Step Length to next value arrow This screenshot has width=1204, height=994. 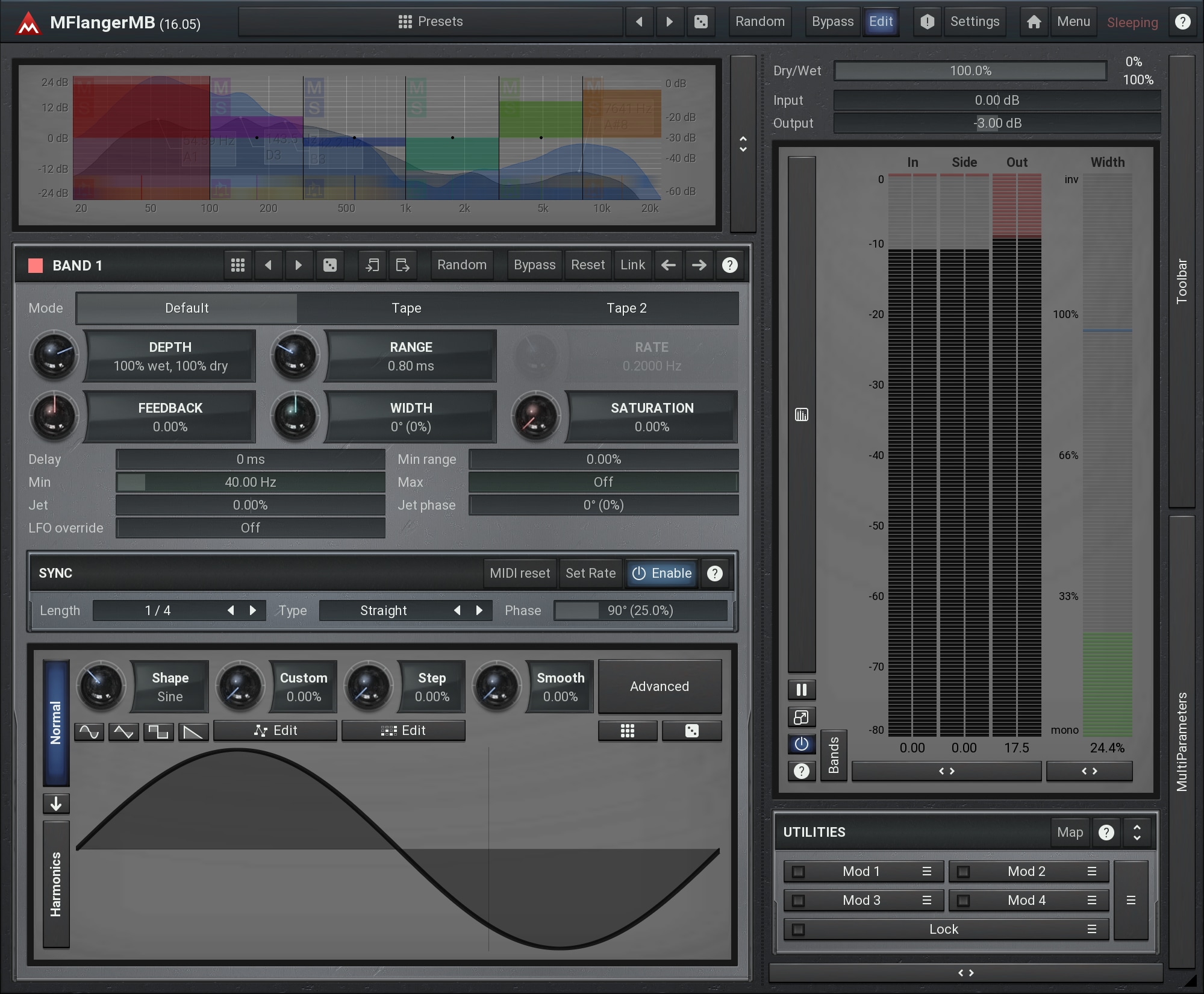click(x=253, y=610)
